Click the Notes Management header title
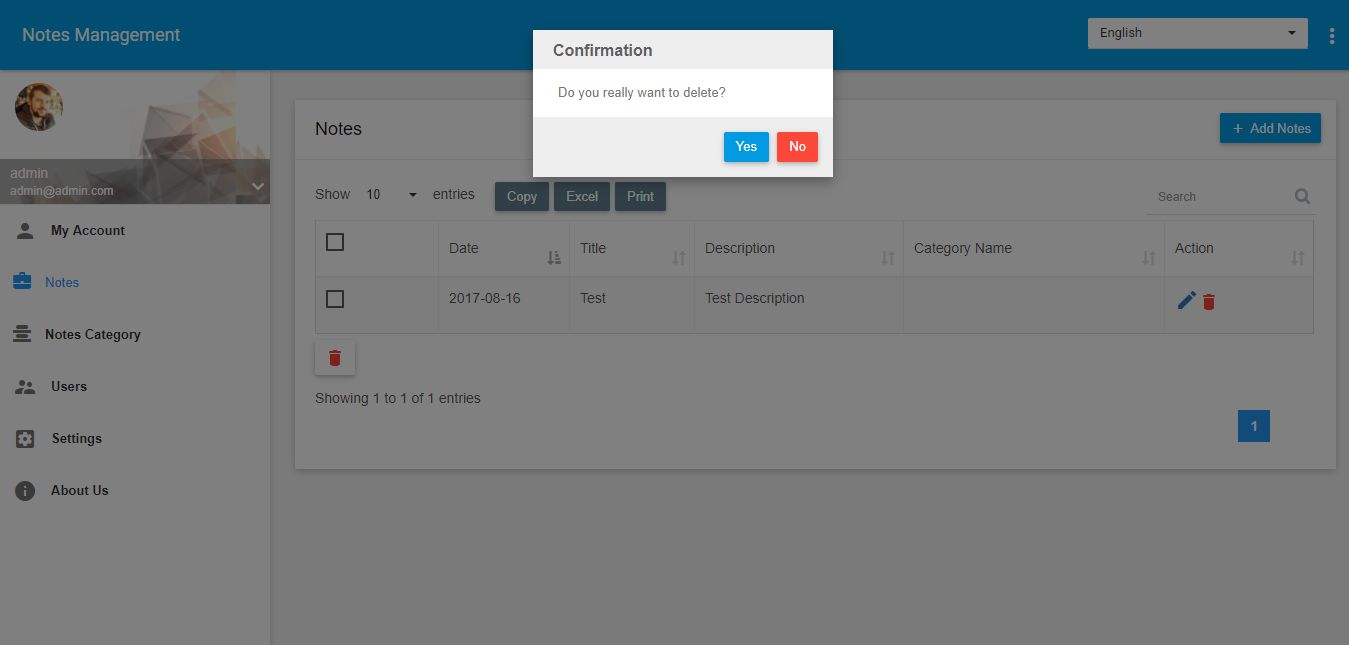The width and height of the screenshot is (1349, 645). click(101, 35)
